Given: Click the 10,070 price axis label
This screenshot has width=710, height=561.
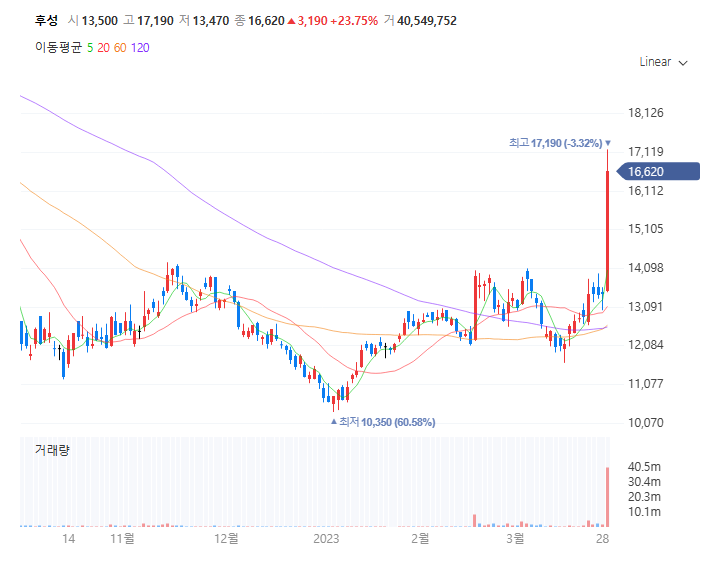Looking at the screenshot, I should (x=645, y=422).
